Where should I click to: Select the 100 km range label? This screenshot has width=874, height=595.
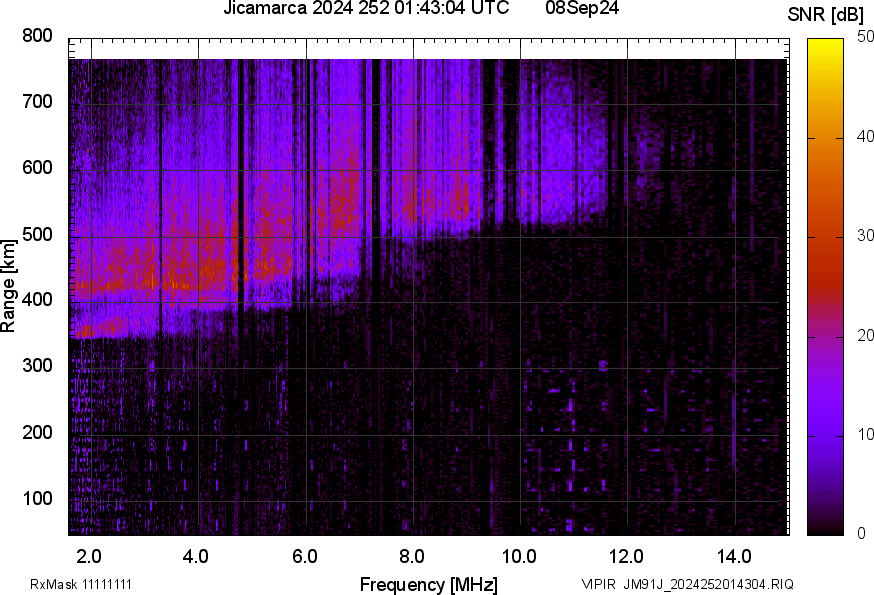click(35, 495)
